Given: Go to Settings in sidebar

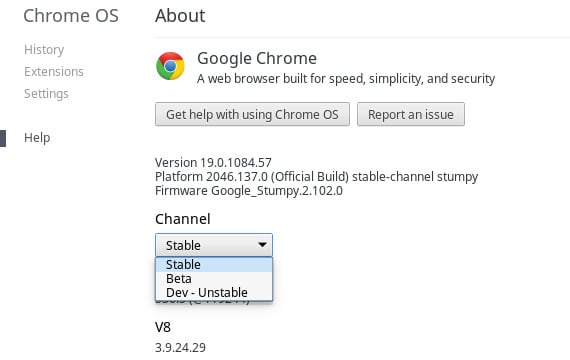Looking at the screenshot, I should [46, 93].
